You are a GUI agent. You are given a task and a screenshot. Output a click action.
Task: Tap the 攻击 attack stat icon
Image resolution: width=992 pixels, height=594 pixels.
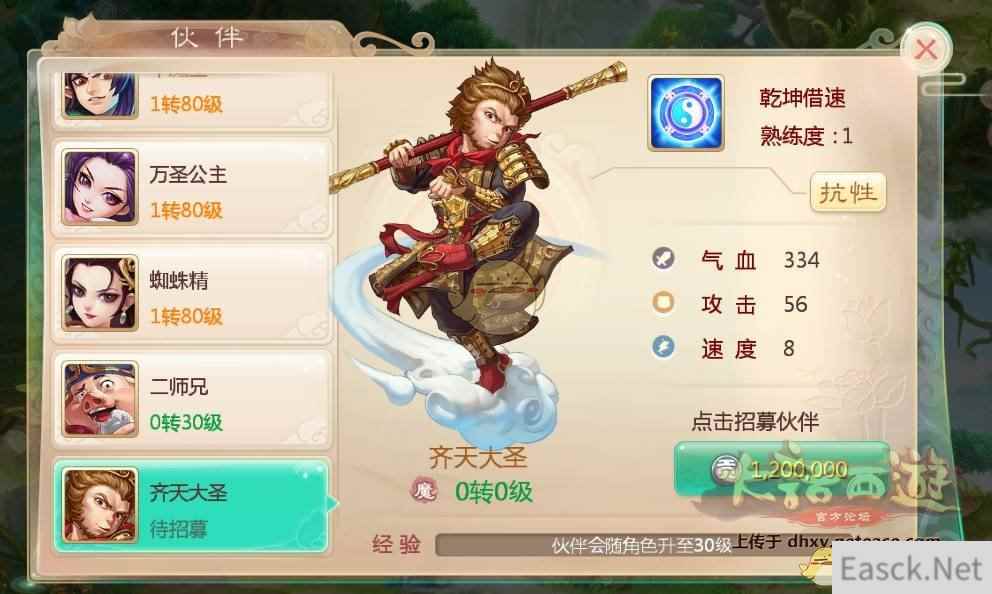[663, 302]
